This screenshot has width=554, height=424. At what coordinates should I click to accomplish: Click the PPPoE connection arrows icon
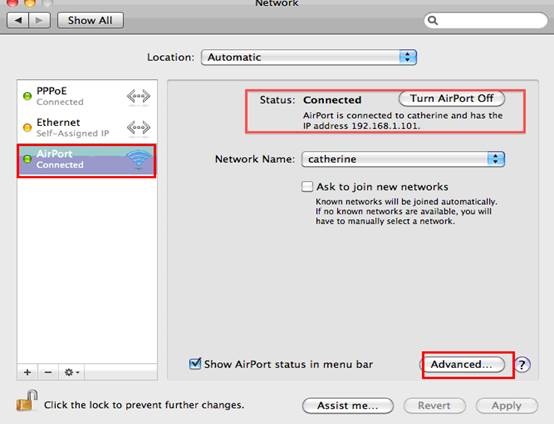pyautogui.click(x=138, y=96)
